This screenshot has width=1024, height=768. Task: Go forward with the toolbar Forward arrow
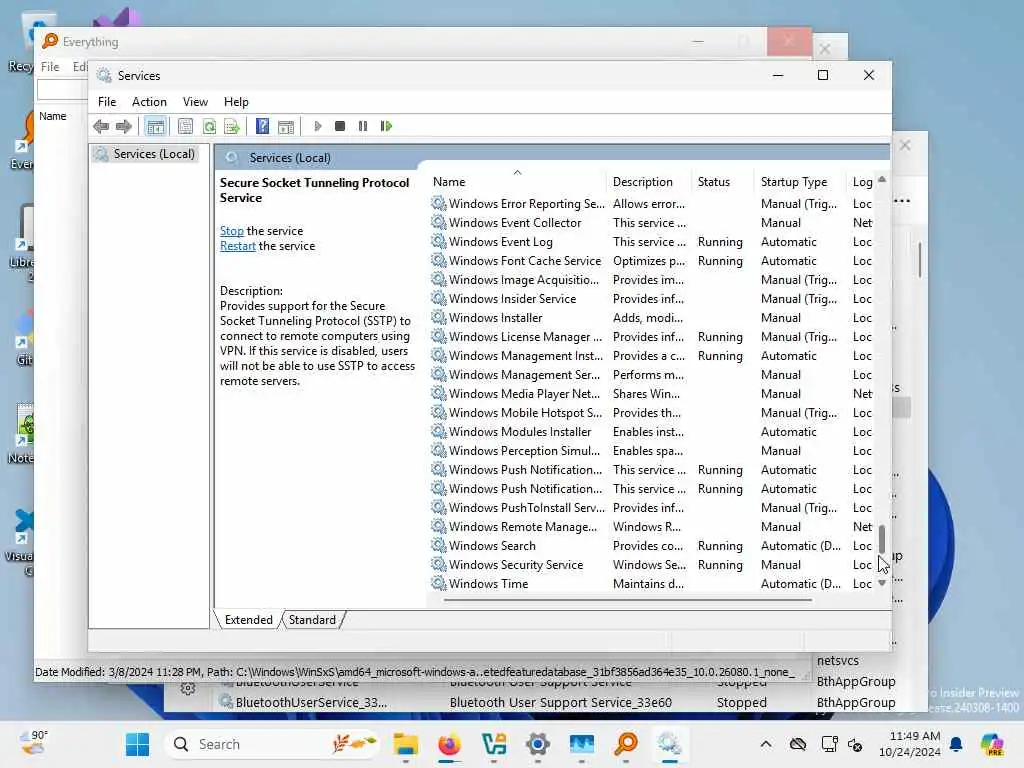(x=123, y=126)
